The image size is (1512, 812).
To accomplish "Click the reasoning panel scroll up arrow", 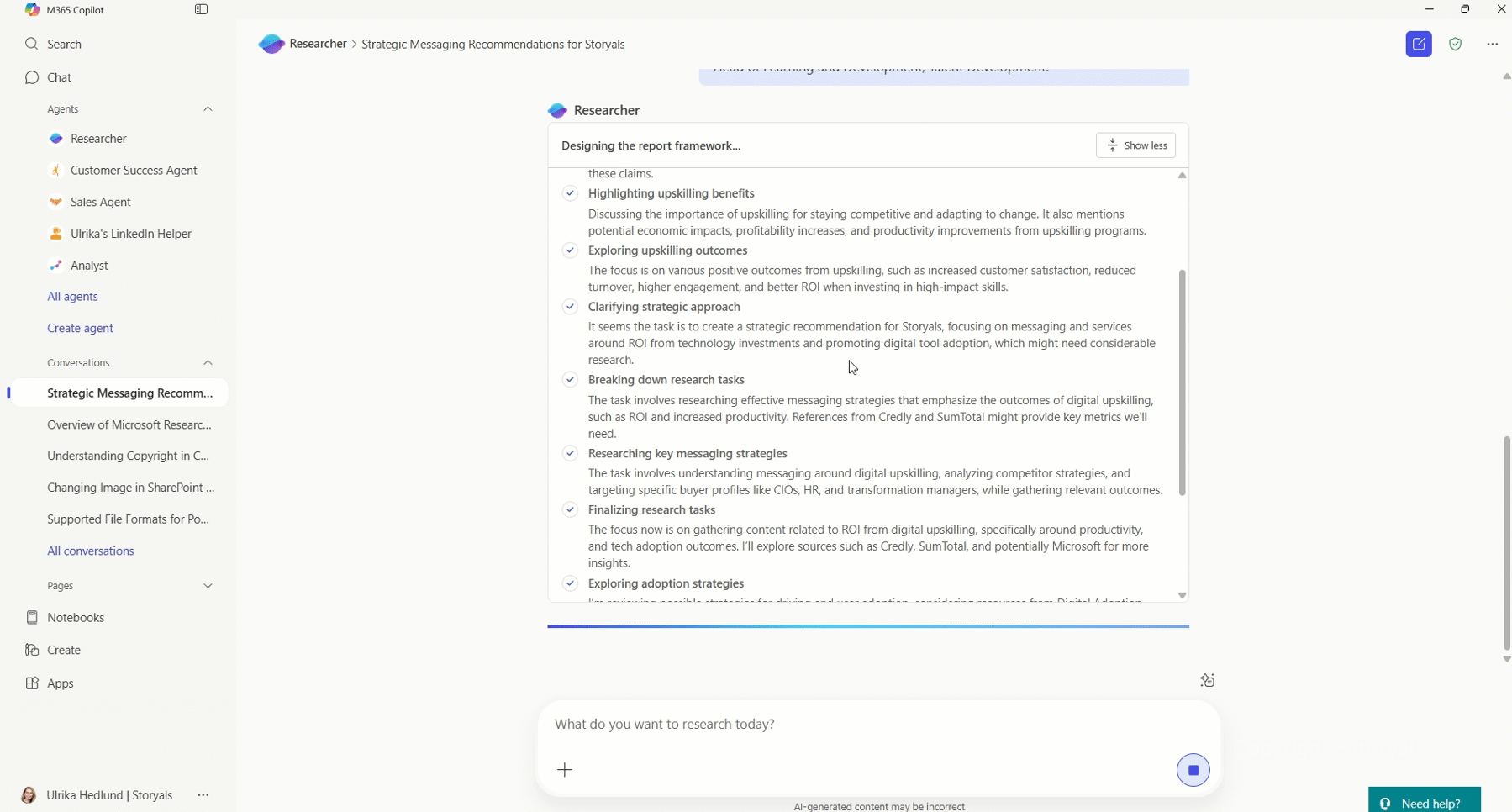I will (1182, 176).
